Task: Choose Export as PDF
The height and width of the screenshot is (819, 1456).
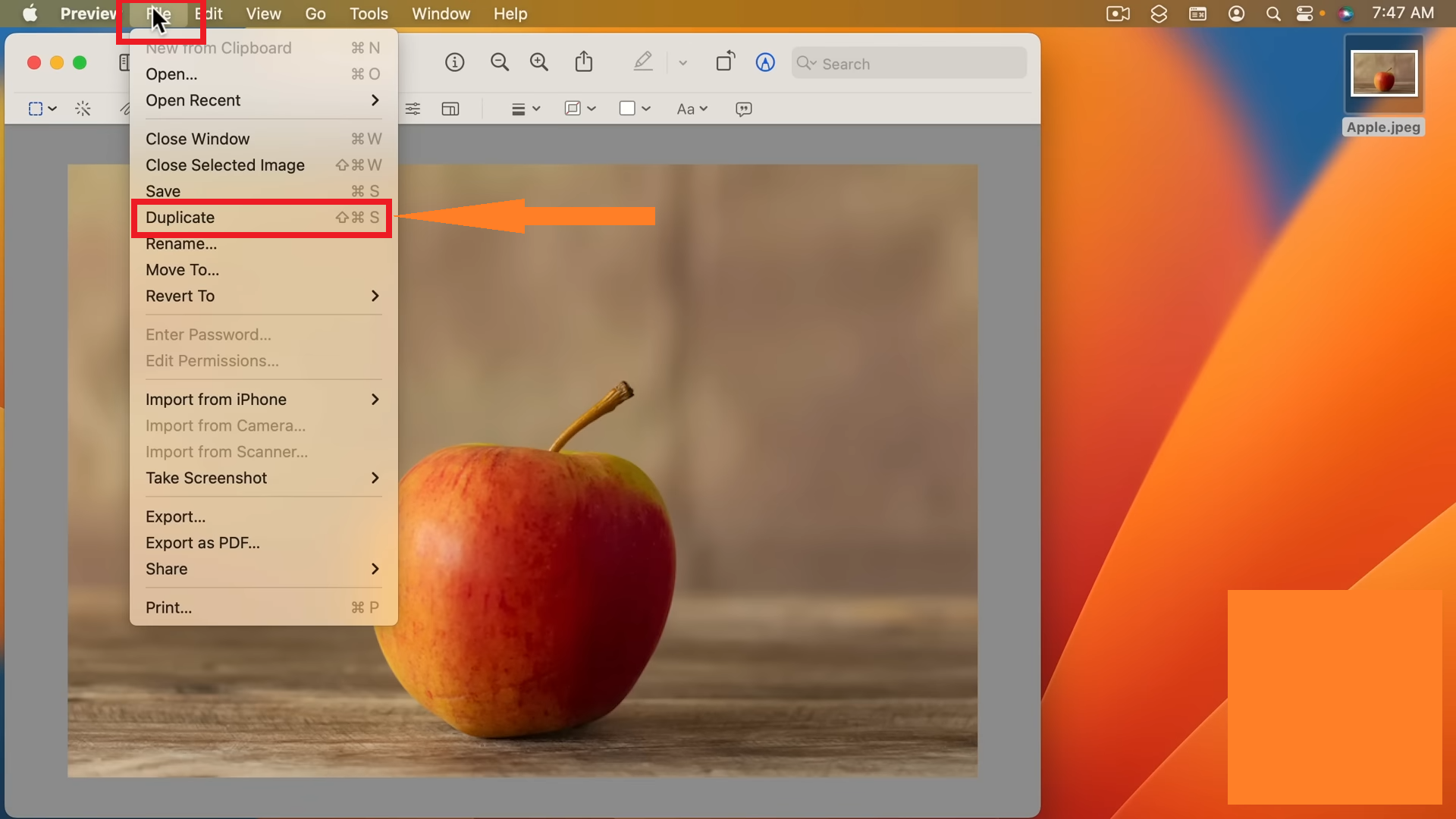Action: [202, 543]
